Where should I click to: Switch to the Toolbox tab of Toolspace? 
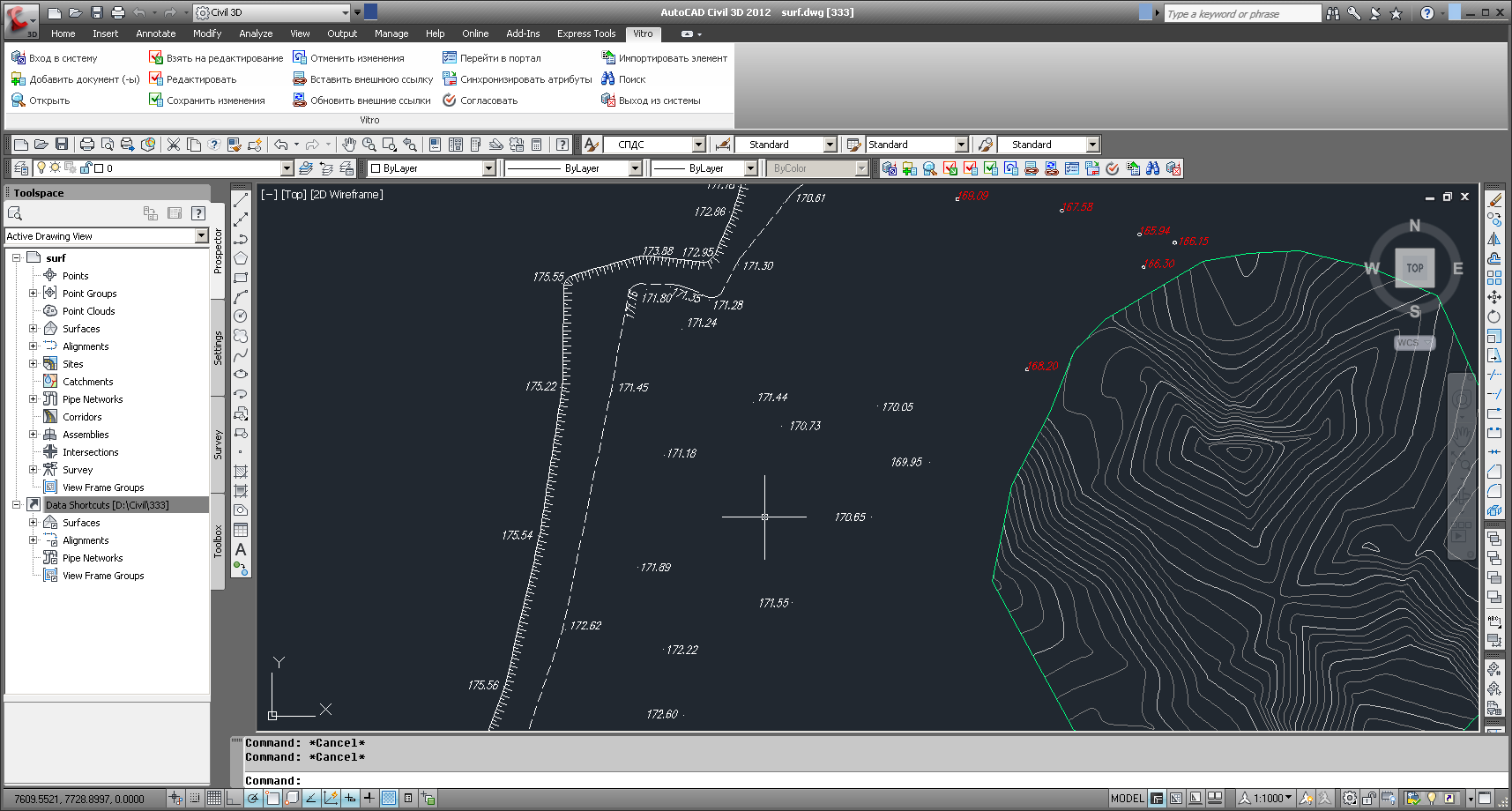click(218, 541)
